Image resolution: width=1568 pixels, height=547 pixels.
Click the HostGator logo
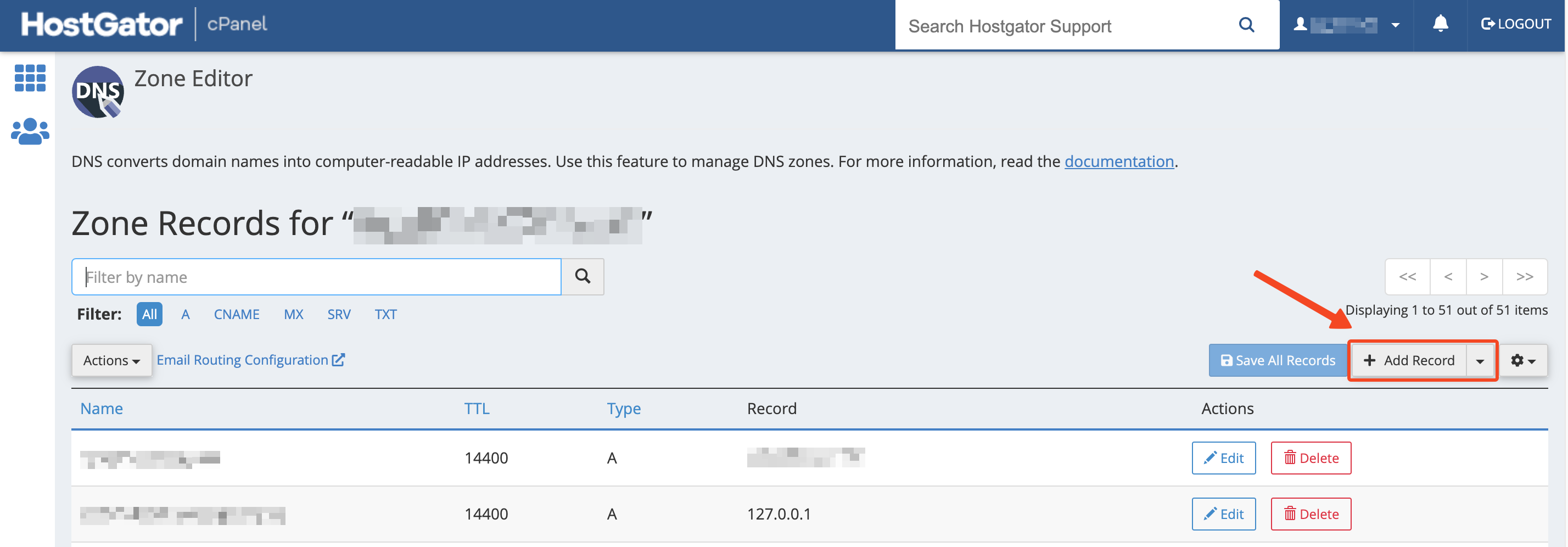coord(102,24)
